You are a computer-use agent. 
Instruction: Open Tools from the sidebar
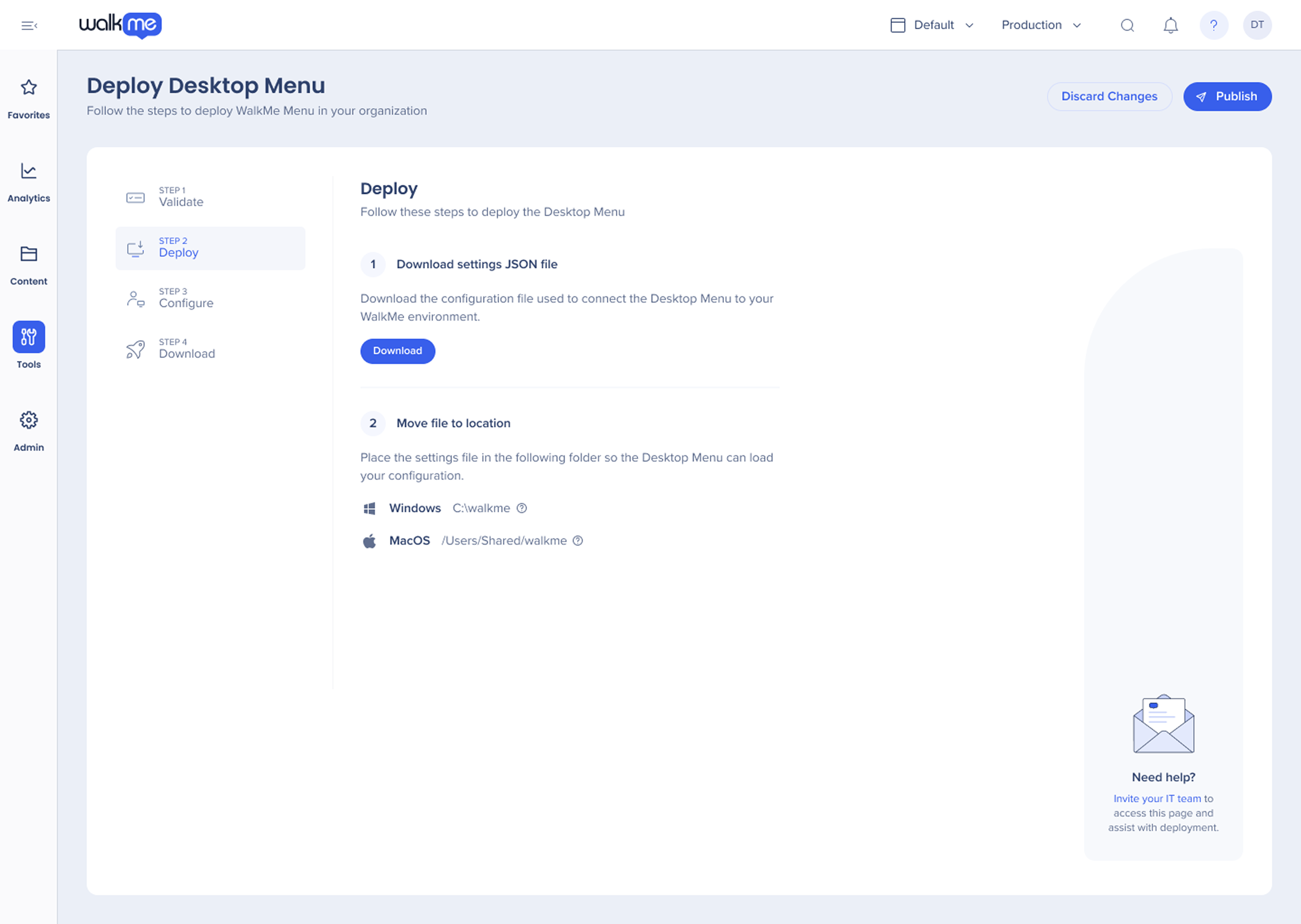click(28, 345)
